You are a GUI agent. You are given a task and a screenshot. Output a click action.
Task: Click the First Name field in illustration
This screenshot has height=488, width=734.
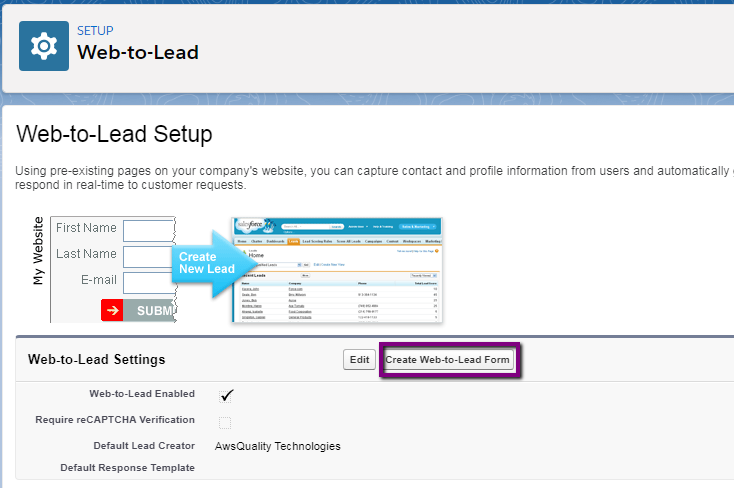pos(148,230)
